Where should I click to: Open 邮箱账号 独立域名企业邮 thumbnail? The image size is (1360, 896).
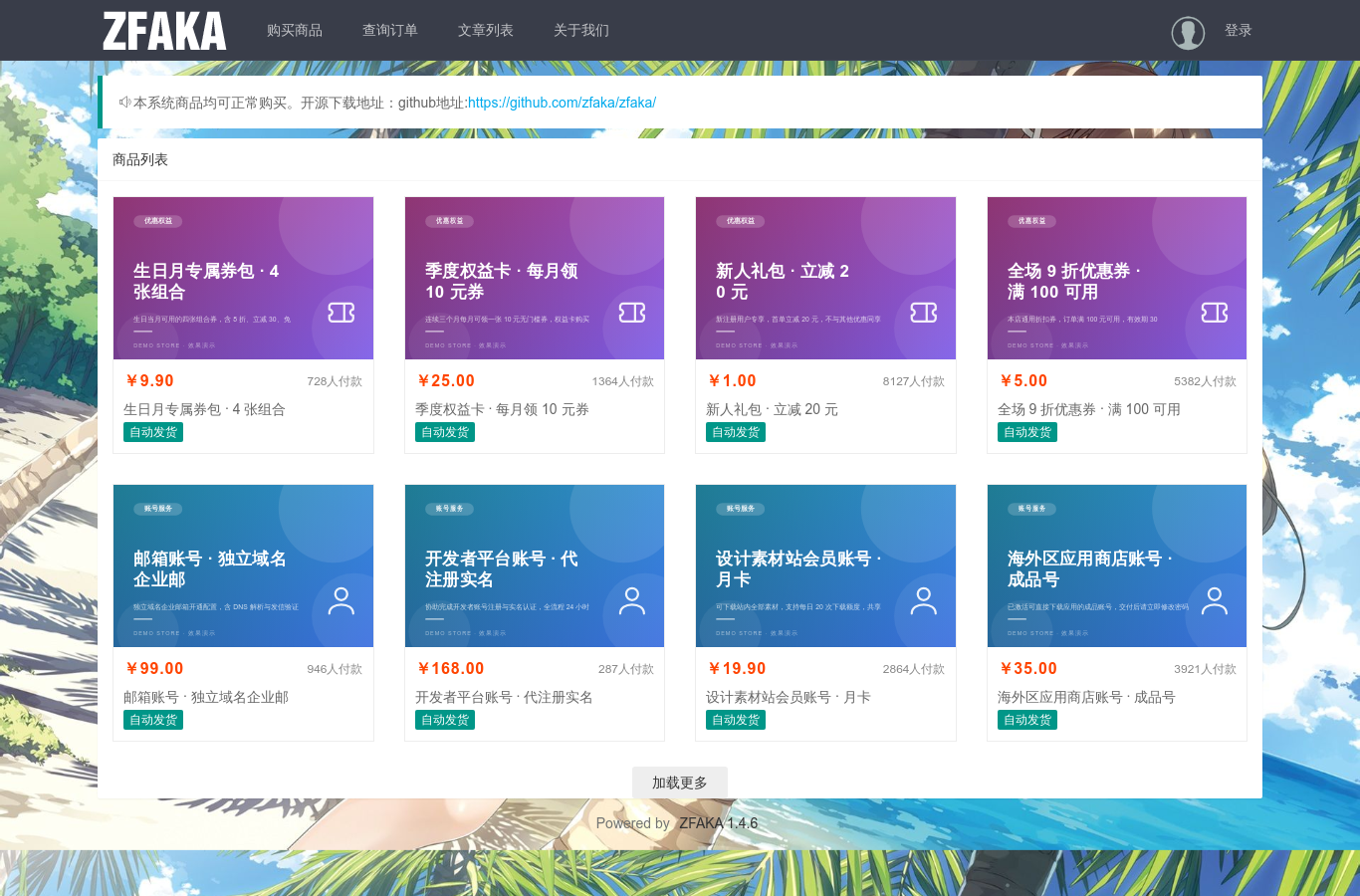coord(243,565)
